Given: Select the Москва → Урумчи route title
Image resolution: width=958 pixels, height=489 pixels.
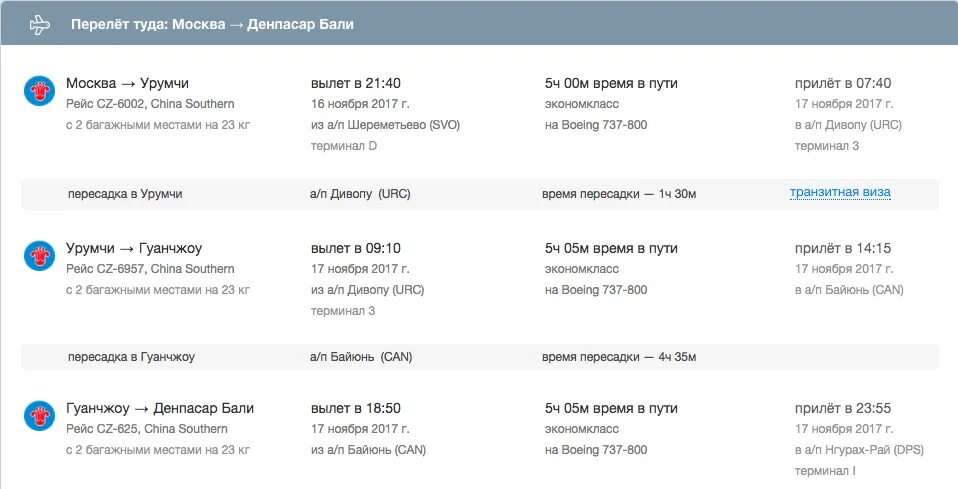Looking at the screenshot, I should pos(127,83).
